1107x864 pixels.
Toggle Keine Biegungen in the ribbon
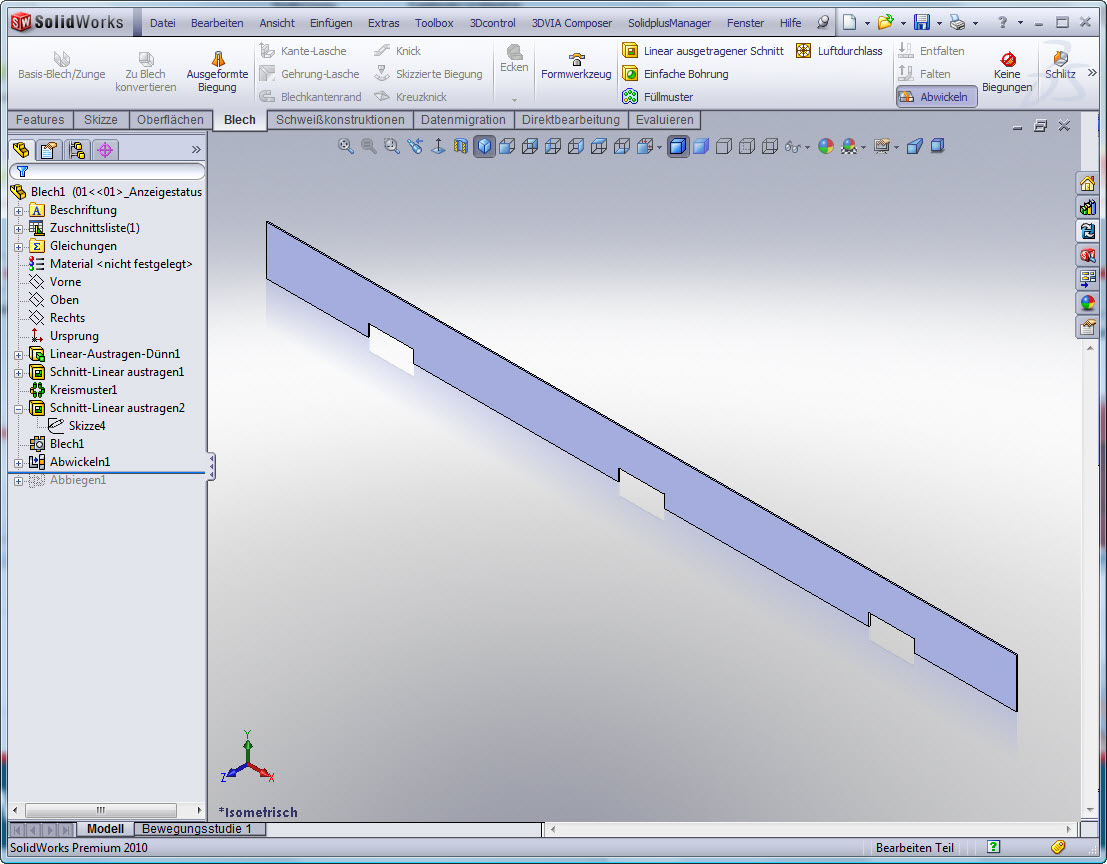pyautogui.click(x=1007, y=72)
